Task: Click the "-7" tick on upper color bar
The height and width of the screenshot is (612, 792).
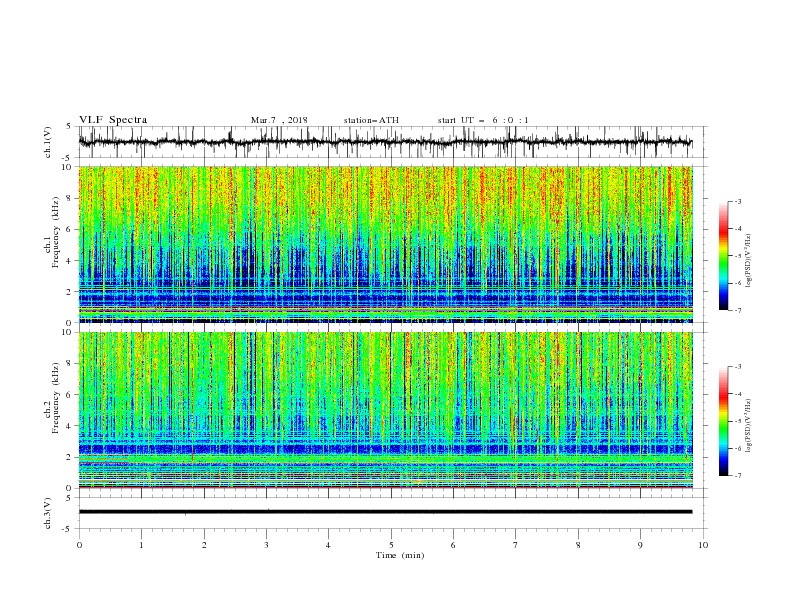Action: (x=738, y=310)
